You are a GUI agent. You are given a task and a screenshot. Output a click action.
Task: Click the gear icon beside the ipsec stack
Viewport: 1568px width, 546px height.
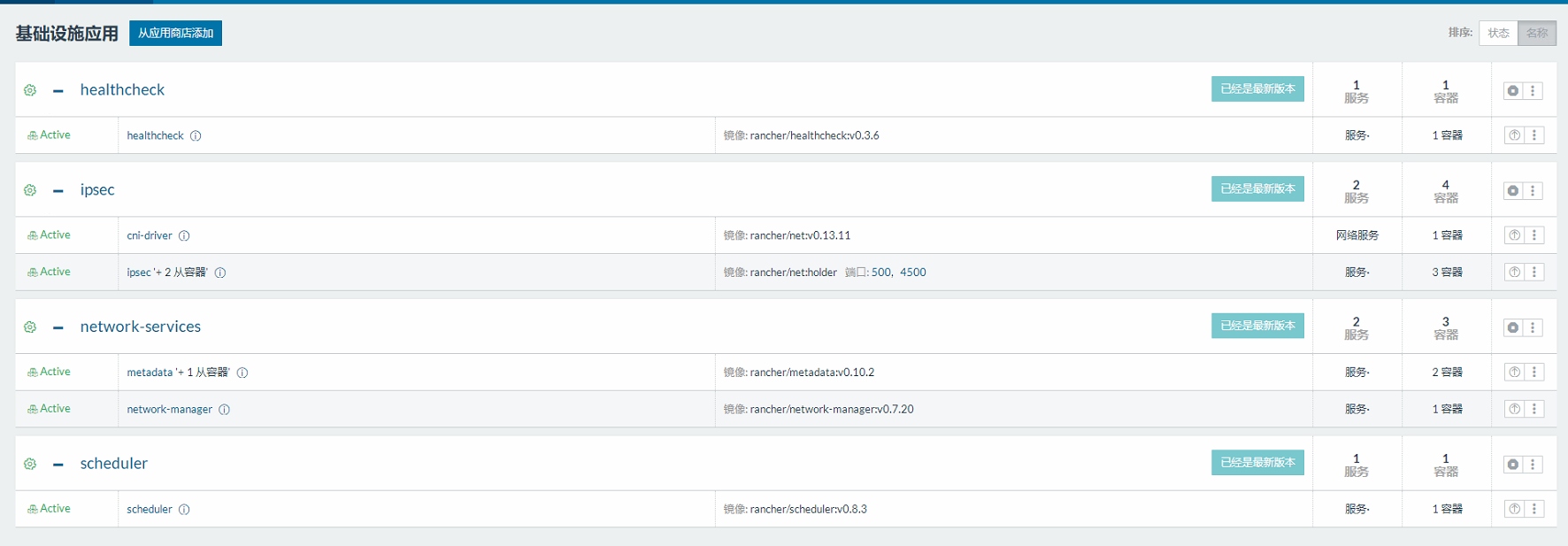30,190
